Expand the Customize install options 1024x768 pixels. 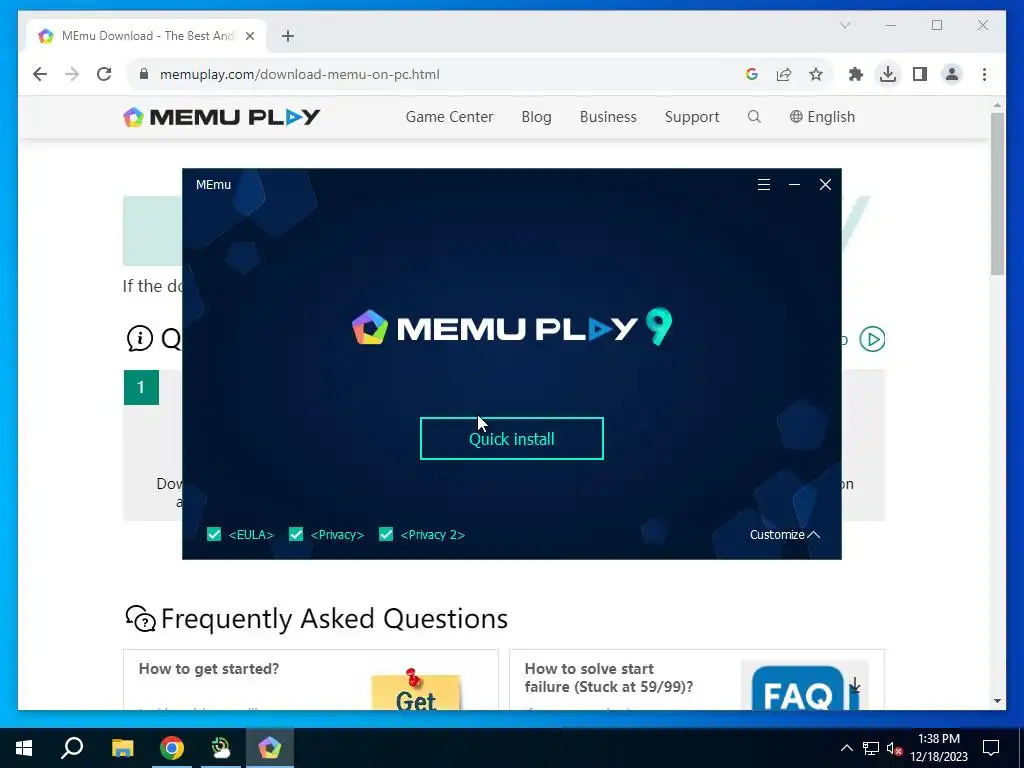click(x=784, y=535)
